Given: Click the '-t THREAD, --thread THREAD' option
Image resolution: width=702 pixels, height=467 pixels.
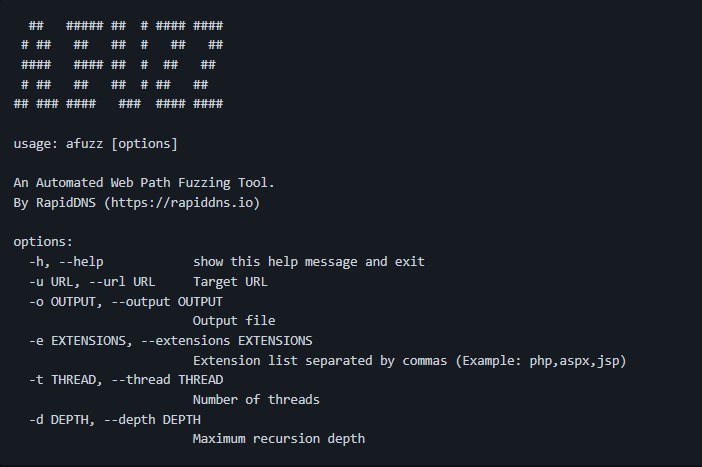Looking at the screenshot, I should click(127, 380).
